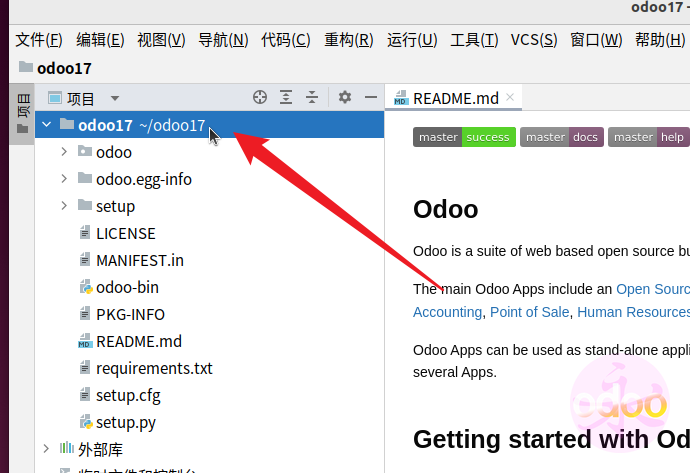Click the master success build badge
The width and height of the screenshot is (690, 473).
click(464, 137)
